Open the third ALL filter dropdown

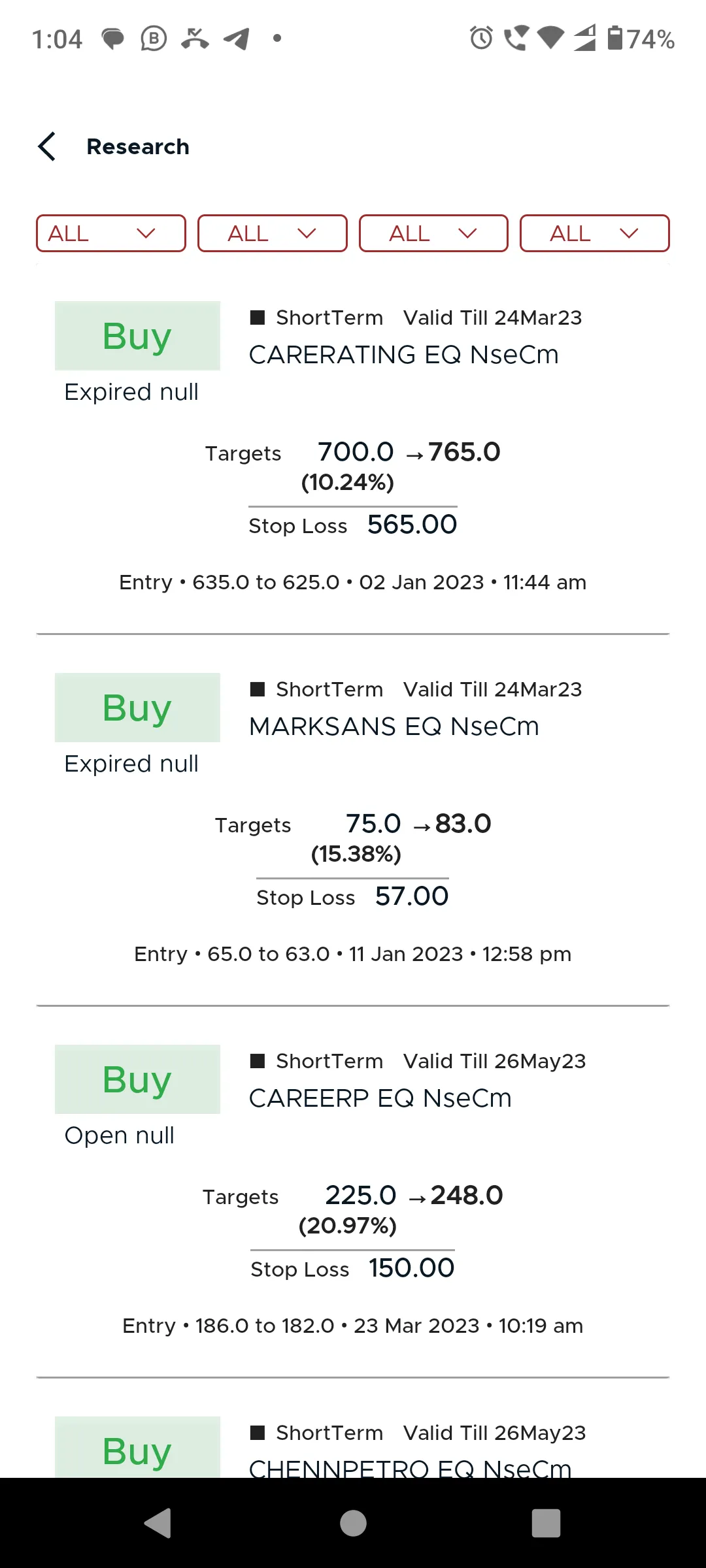pyautogui.click(x=433, y=233)
